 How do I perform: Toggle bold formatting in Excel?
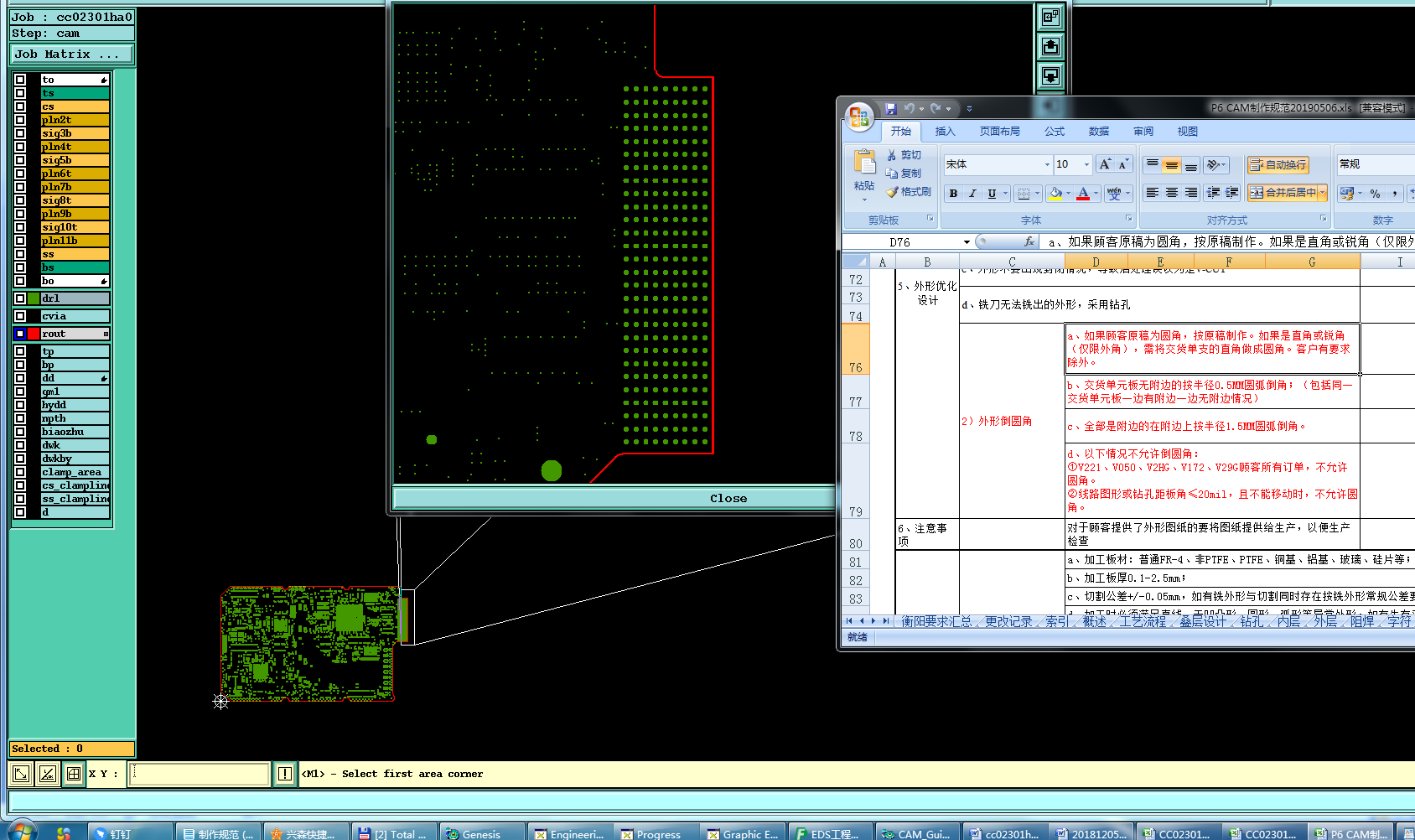pos(953,194)
